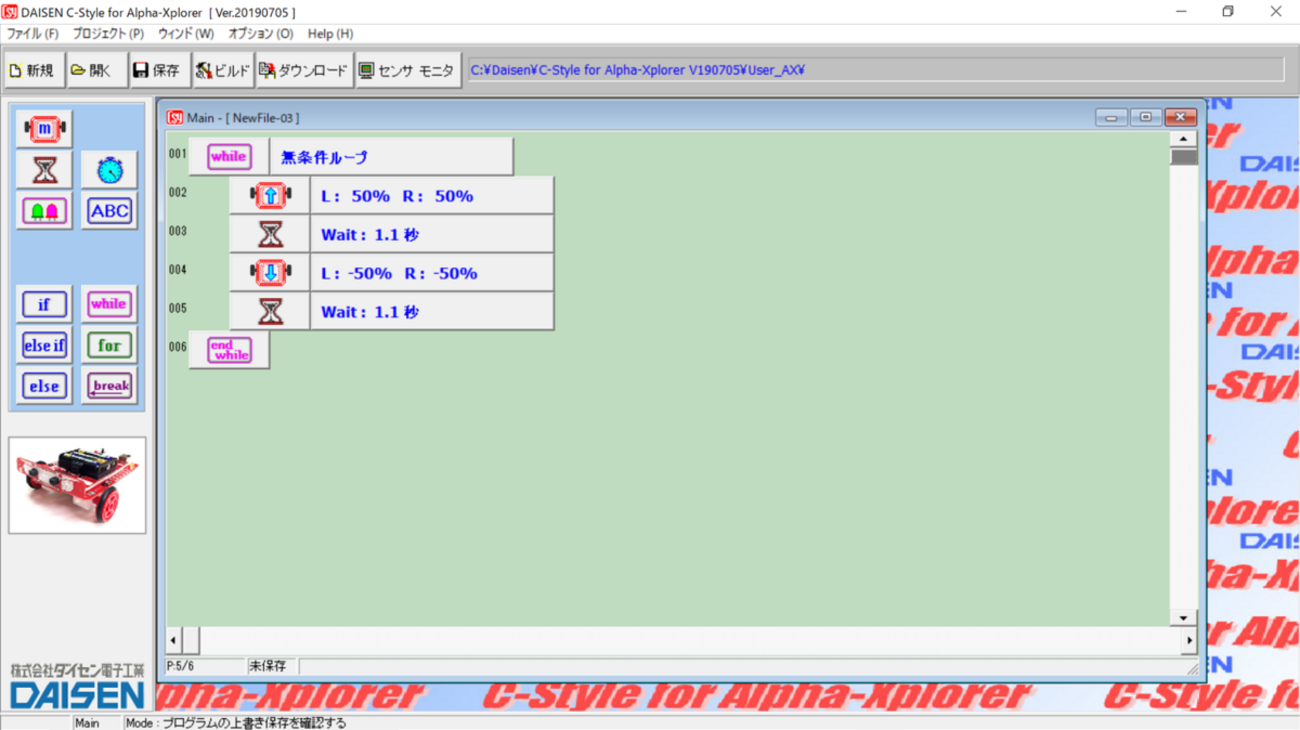Save the program with 保存
The height and width of the screenshot is (730, 1300).
click(159, 71)
